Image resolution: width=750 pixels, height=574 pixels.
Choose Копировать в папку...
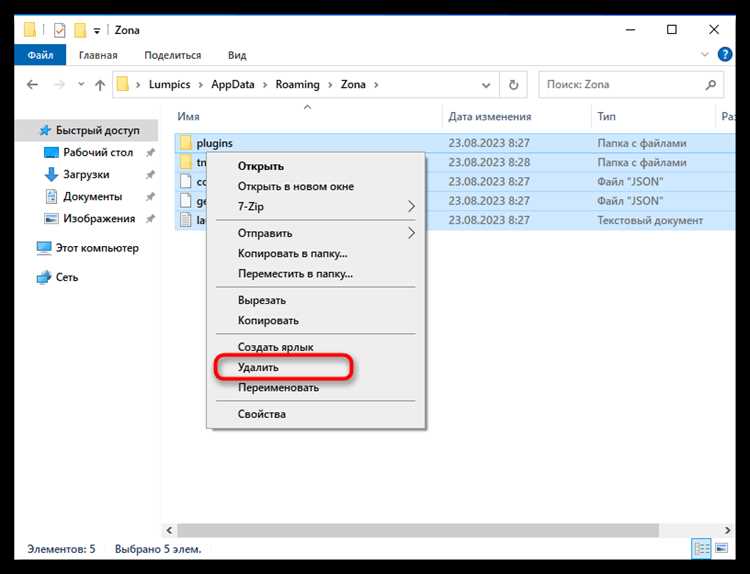316,253
